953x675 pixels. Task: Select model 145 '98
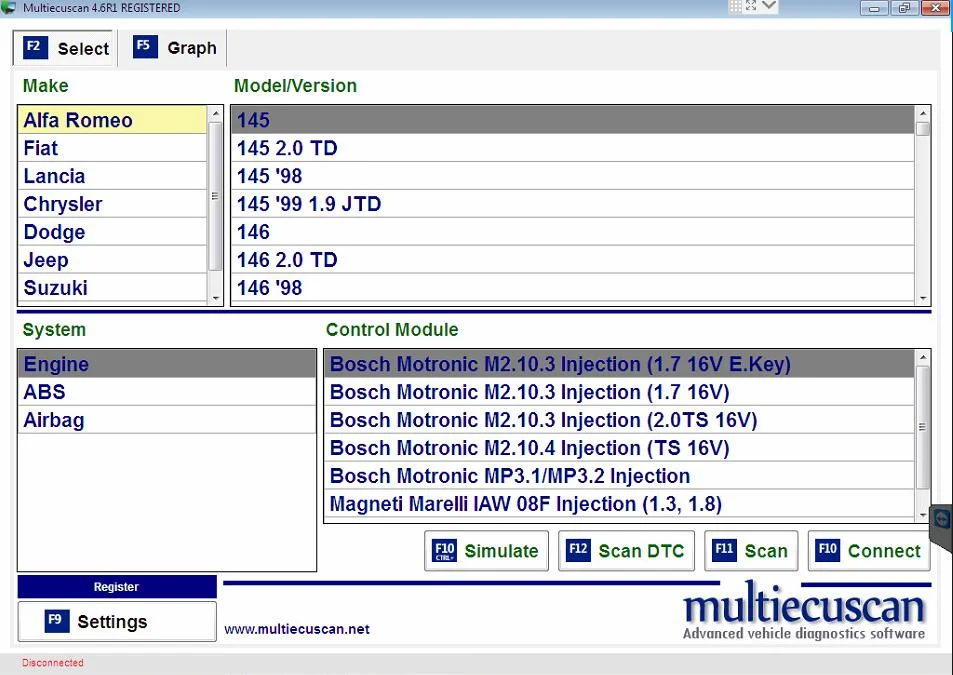click(x=573, y=176)
